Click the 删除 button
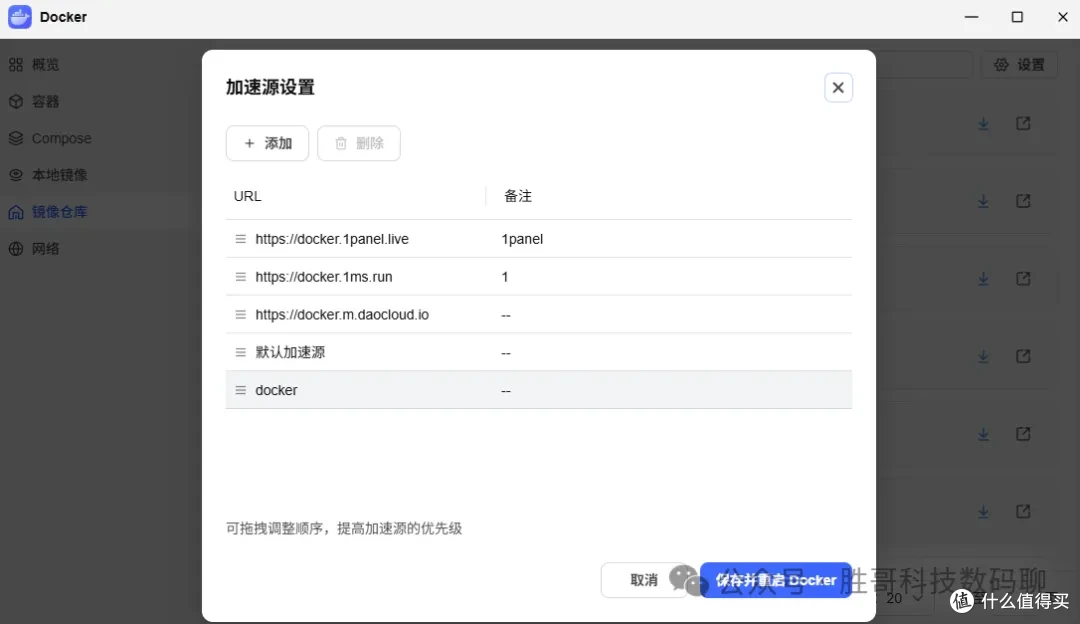This screenshot has height=624, width=1080. pos(359,143)
